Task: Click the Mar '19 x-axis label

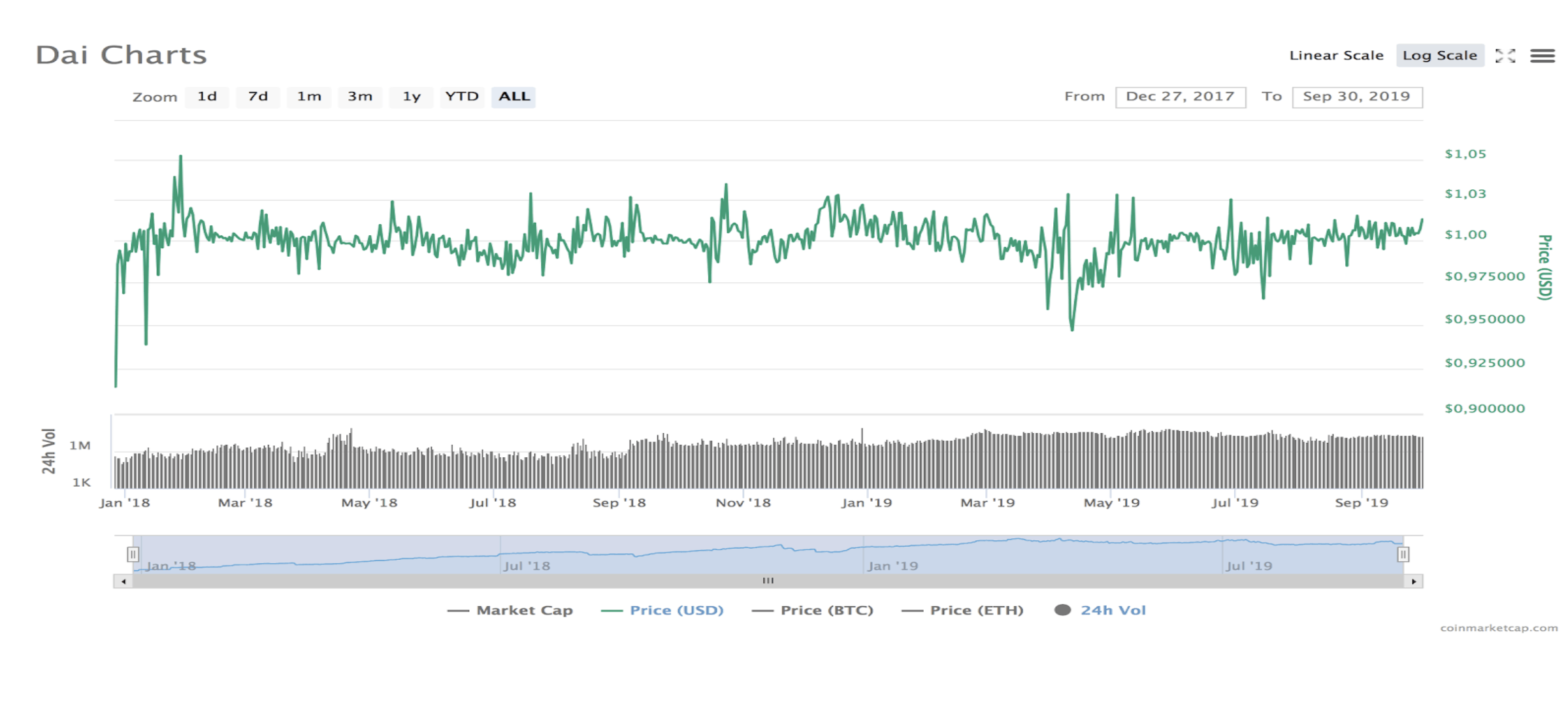Action: click(987, 503)
